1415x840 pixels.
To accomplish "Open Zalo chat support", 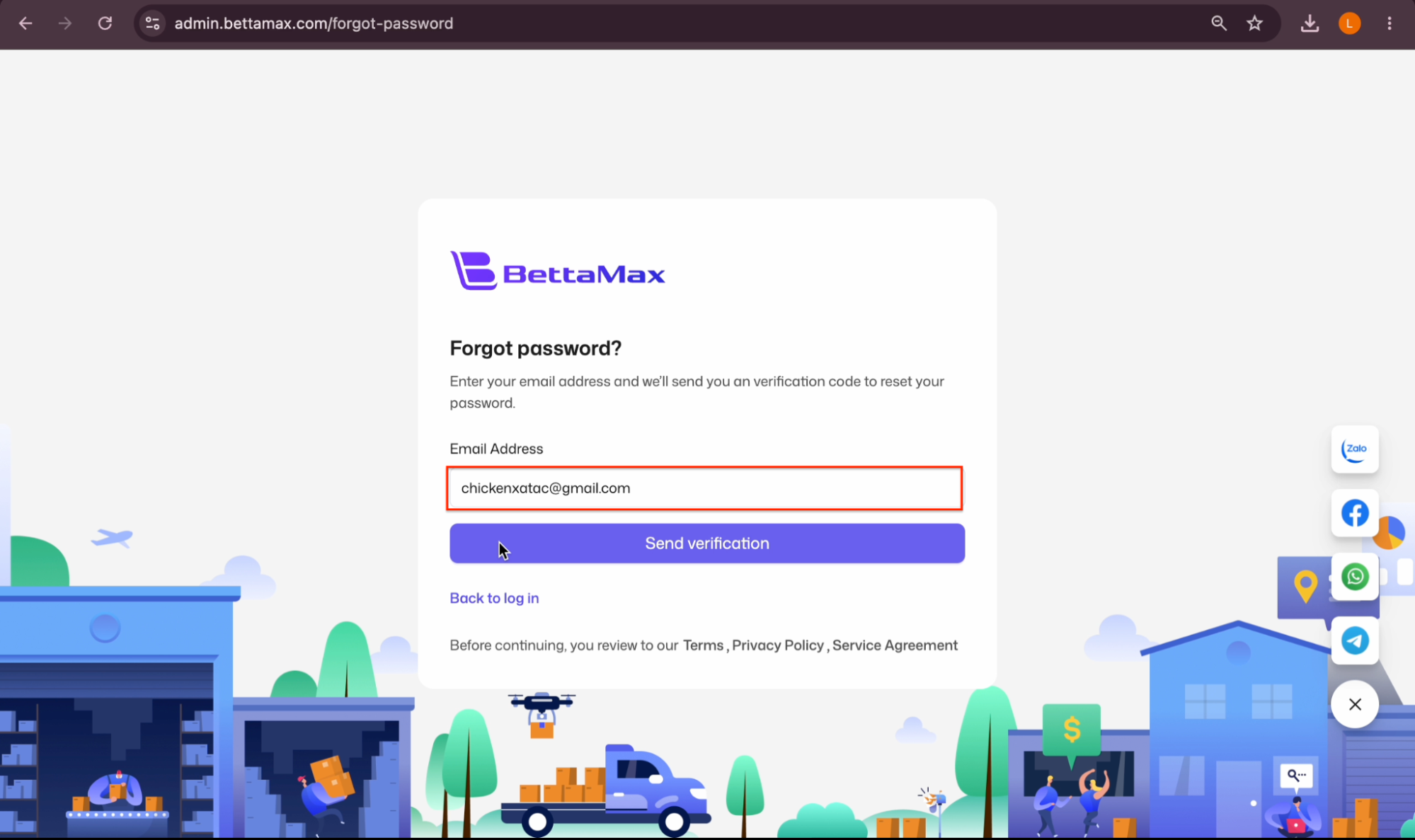I will 1355,449.
